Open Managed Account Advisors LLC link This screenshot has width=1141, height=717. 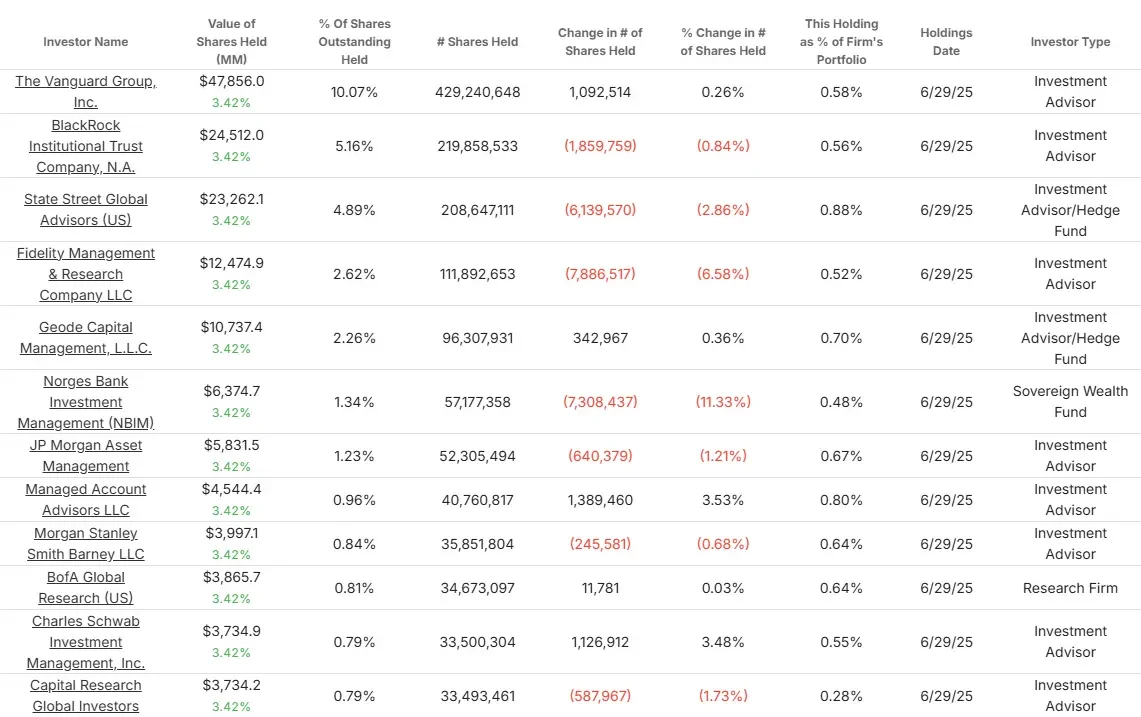tap(86, 499)
